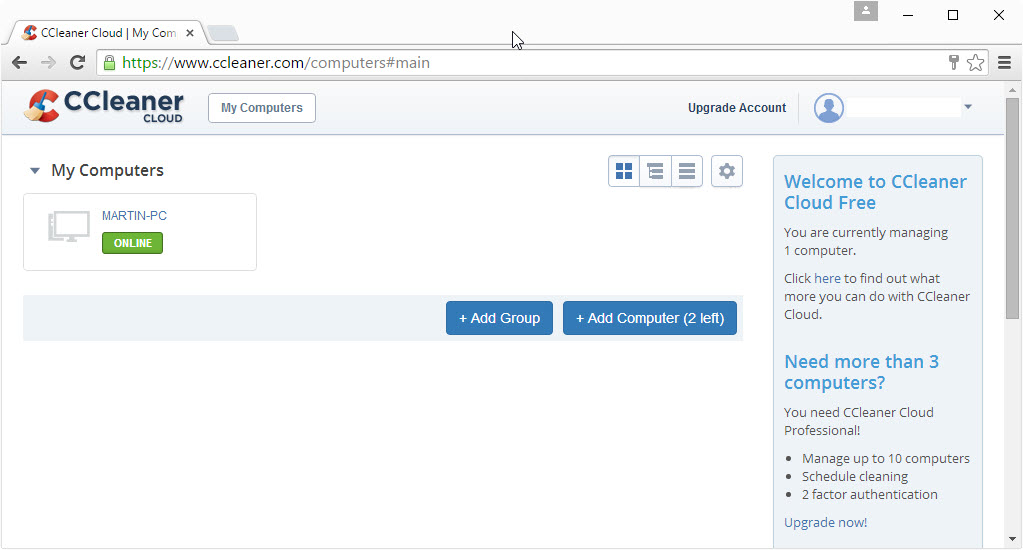Click the 'here' link in sidebar
The image size is (1023, 550).
[x=827, y=279]
